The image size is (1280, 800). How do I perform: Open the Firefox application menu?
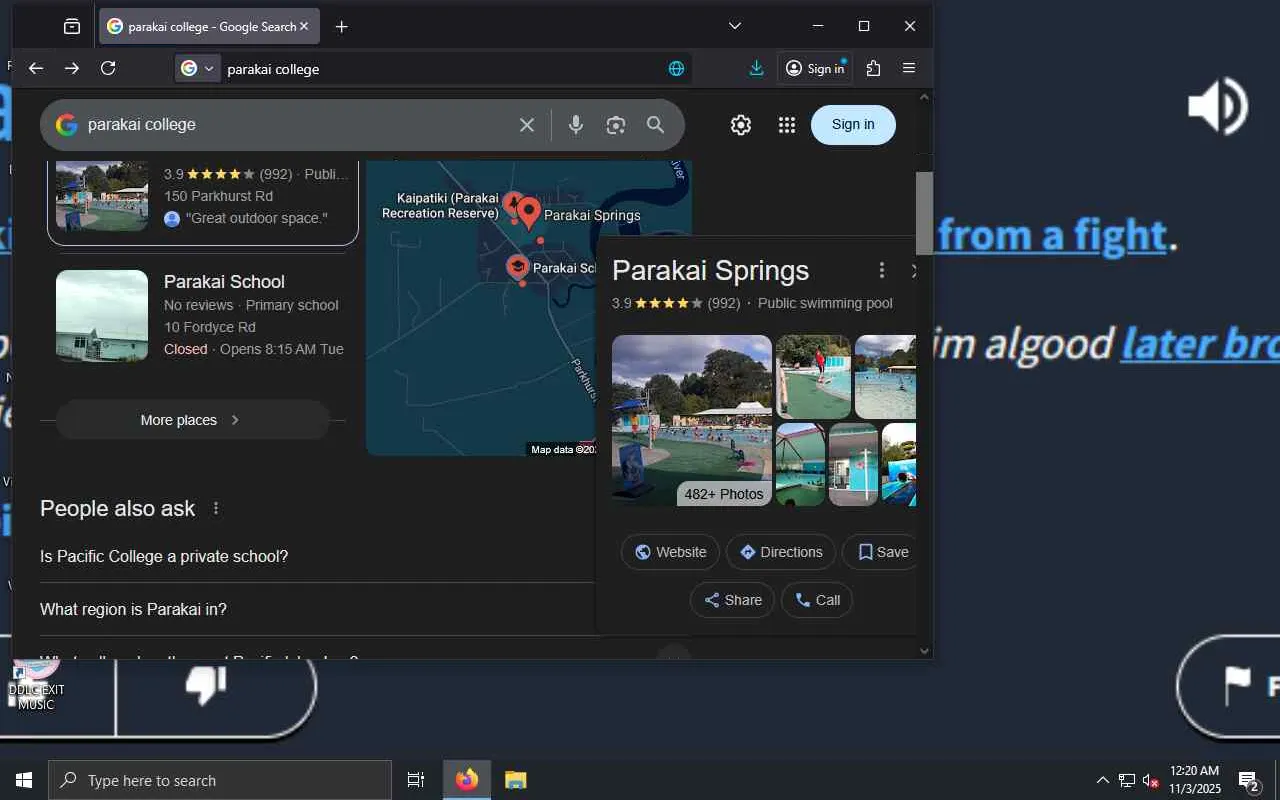(x=909, y=68)
